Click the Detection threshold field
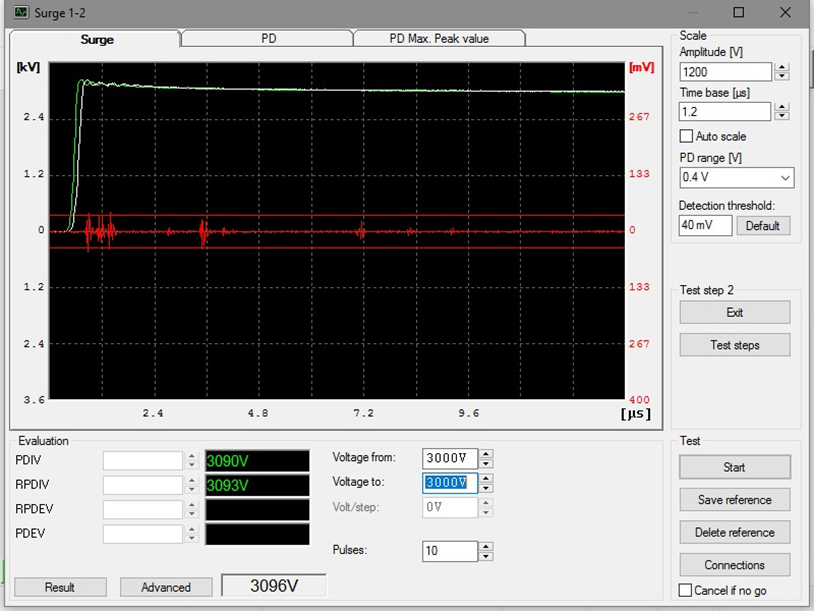 click(705, 225)
